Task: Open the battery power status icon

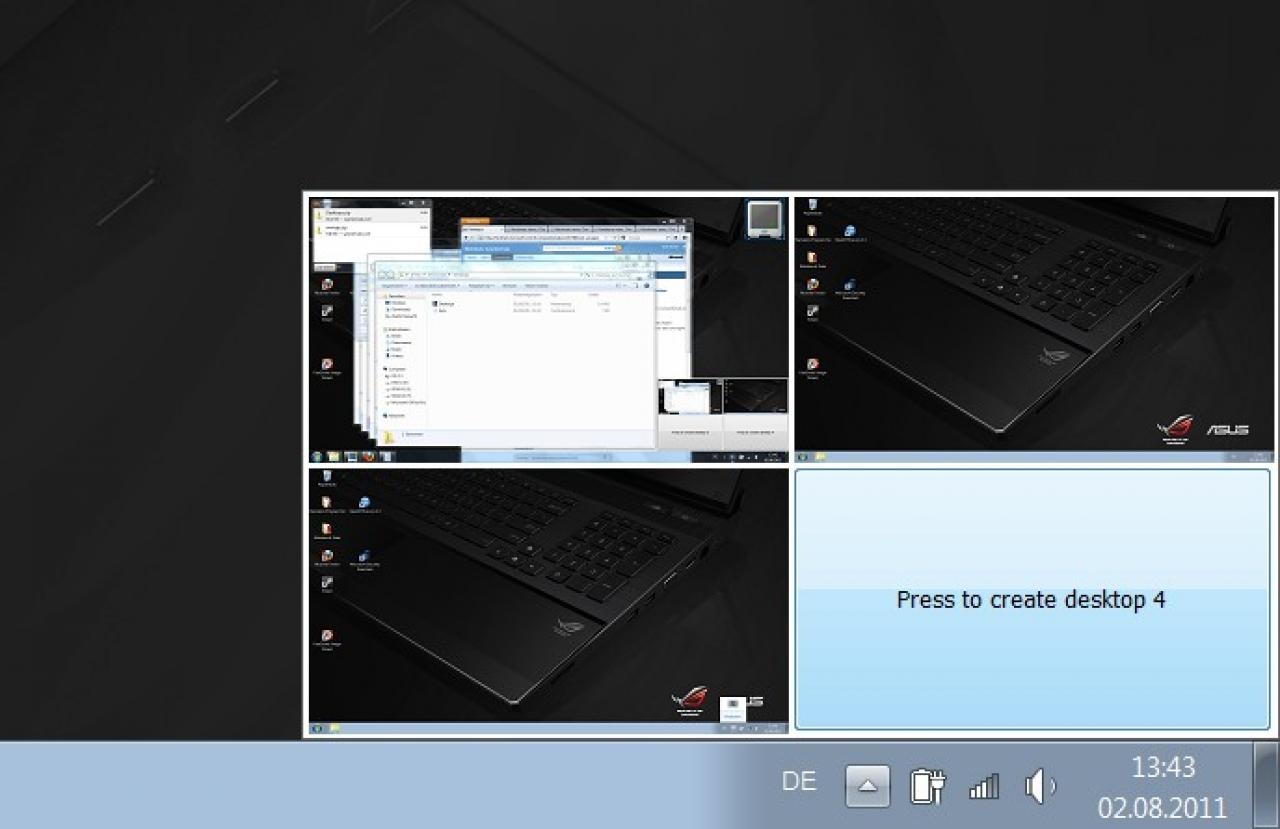Action: click(x=927, y=786)
